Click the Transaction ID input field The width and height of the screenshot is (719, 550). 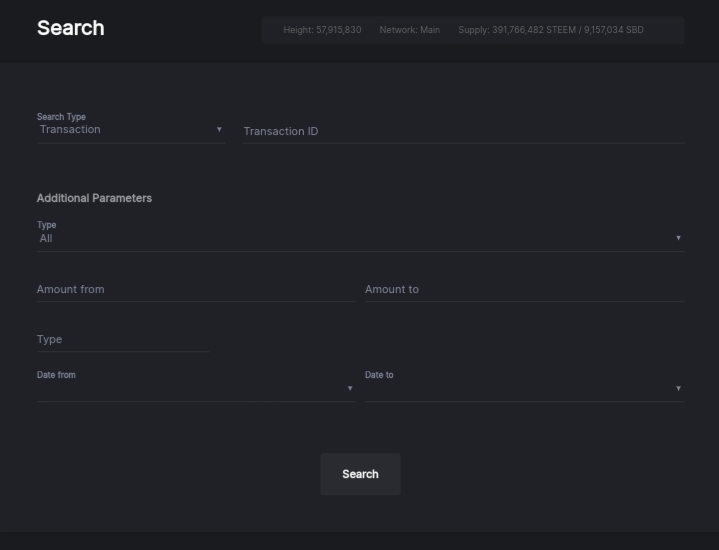pyautogui.click(x=464, y=131)
